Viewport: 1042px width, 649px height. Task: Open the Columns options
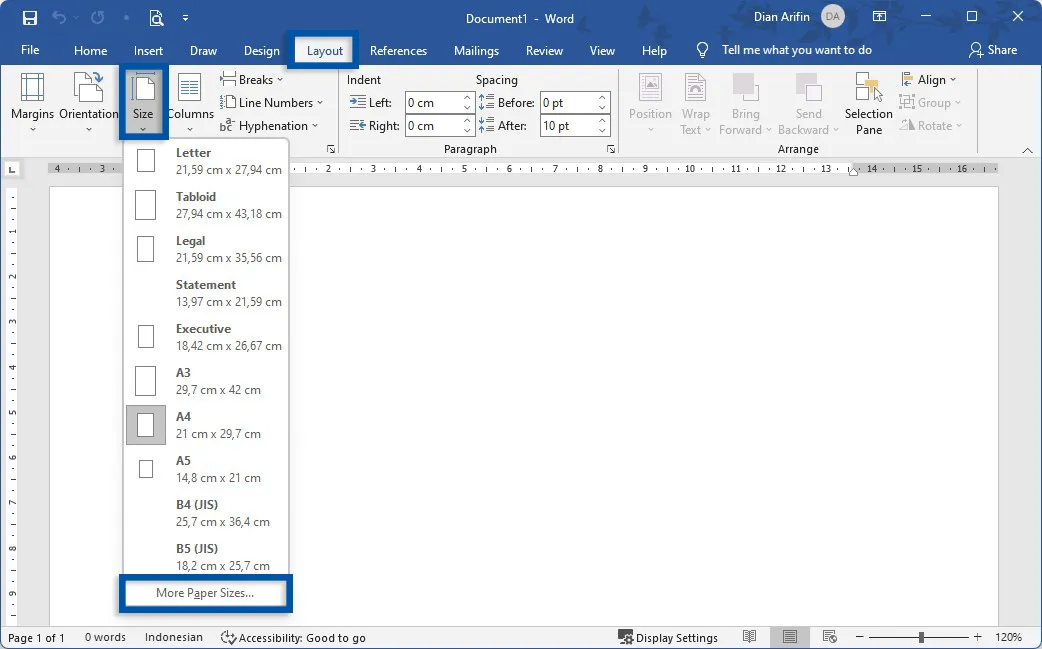point(190,100)
